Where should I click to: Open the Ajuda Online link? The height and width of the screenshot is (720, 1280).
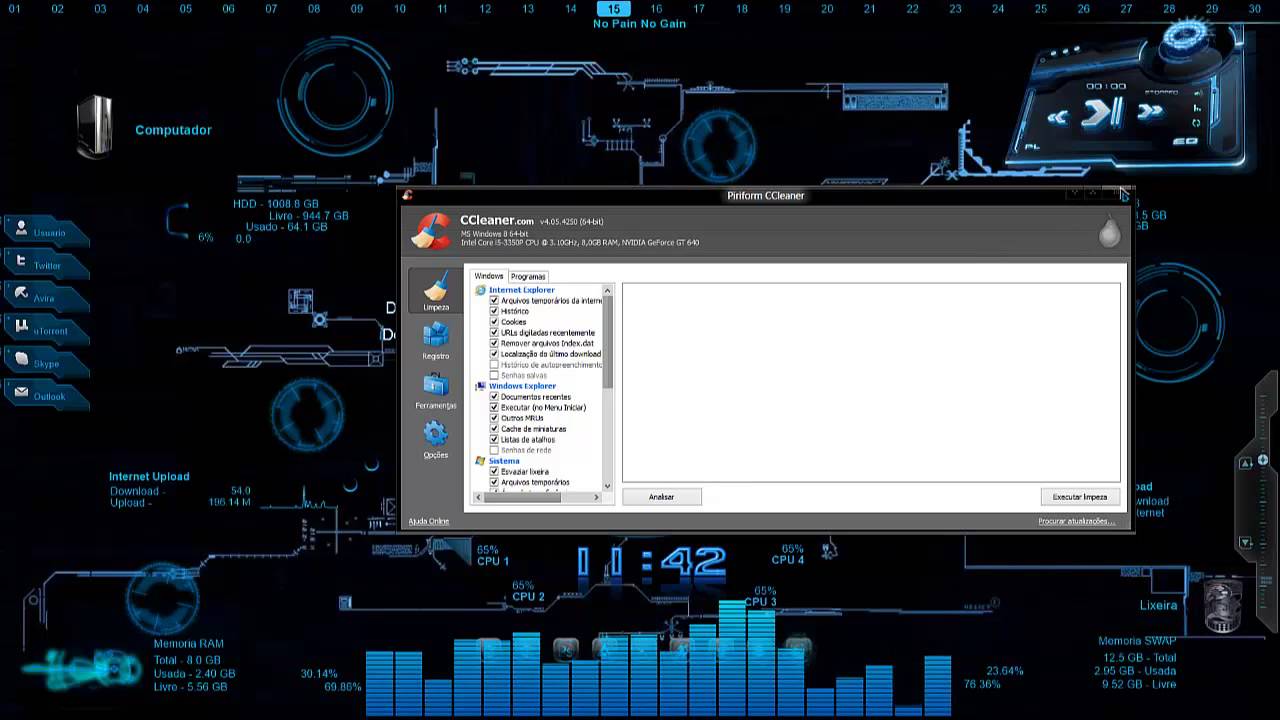pos(429,521)
